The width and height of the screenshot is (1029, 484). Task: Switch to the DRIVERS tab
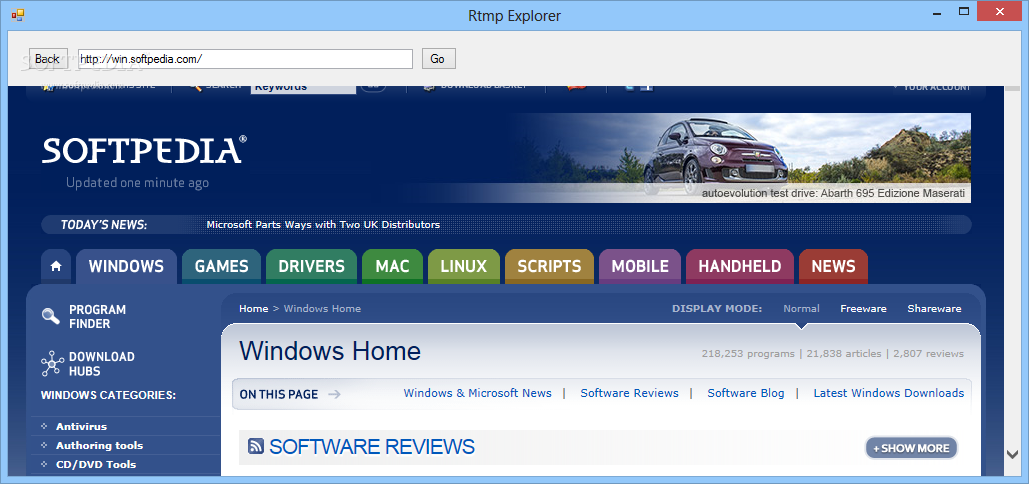coord(311,266)
